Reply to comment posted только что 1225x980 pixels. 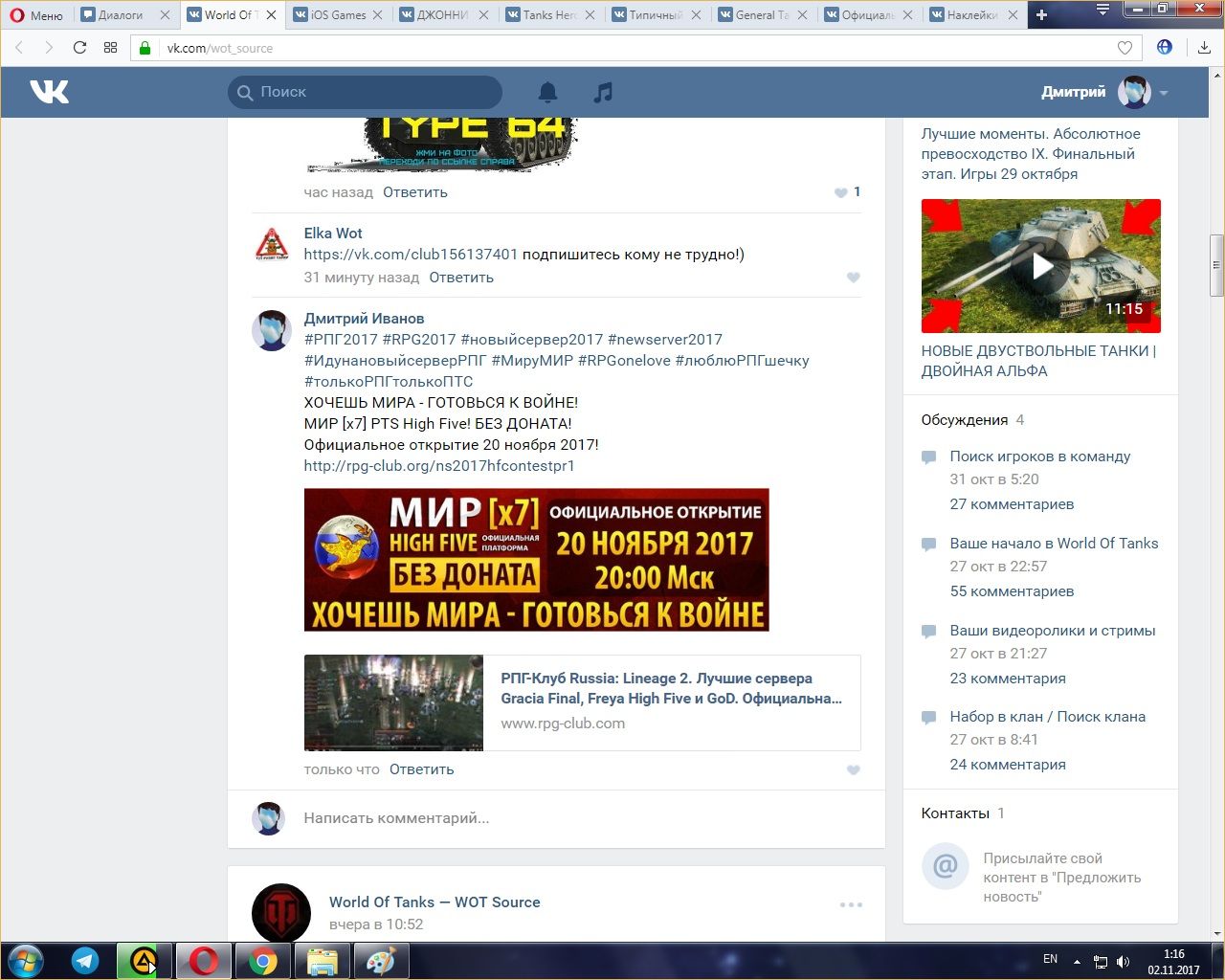point(421,769)
